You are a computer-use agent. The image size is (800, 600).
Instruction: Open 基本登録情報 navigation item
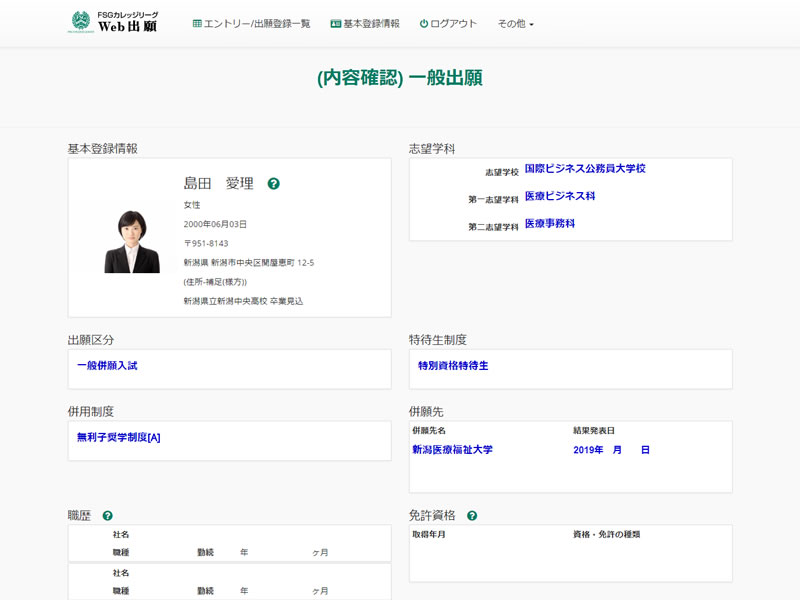[365, 23]
